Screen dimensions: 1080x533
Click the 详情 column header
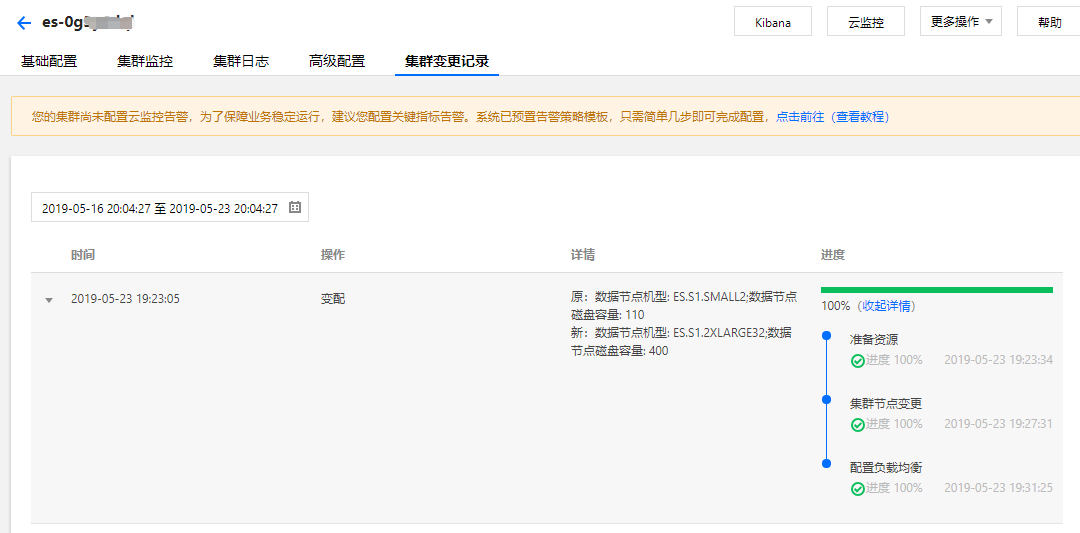(583, 255)
